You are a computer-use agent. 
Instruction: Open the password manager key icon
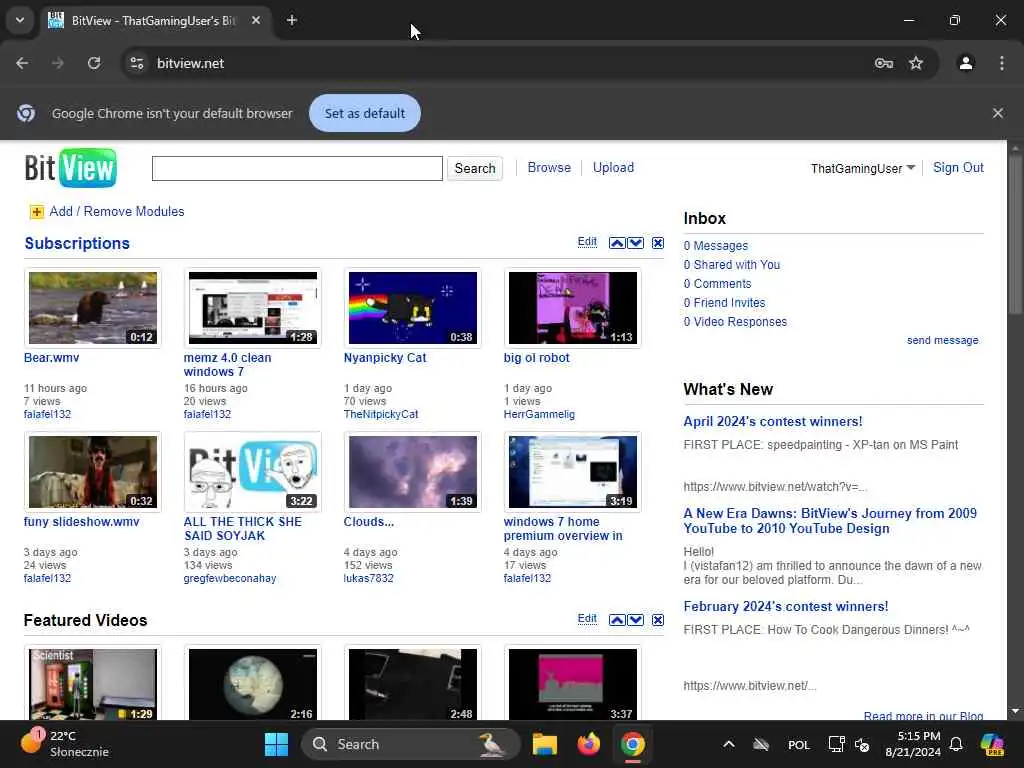point(884,63)
